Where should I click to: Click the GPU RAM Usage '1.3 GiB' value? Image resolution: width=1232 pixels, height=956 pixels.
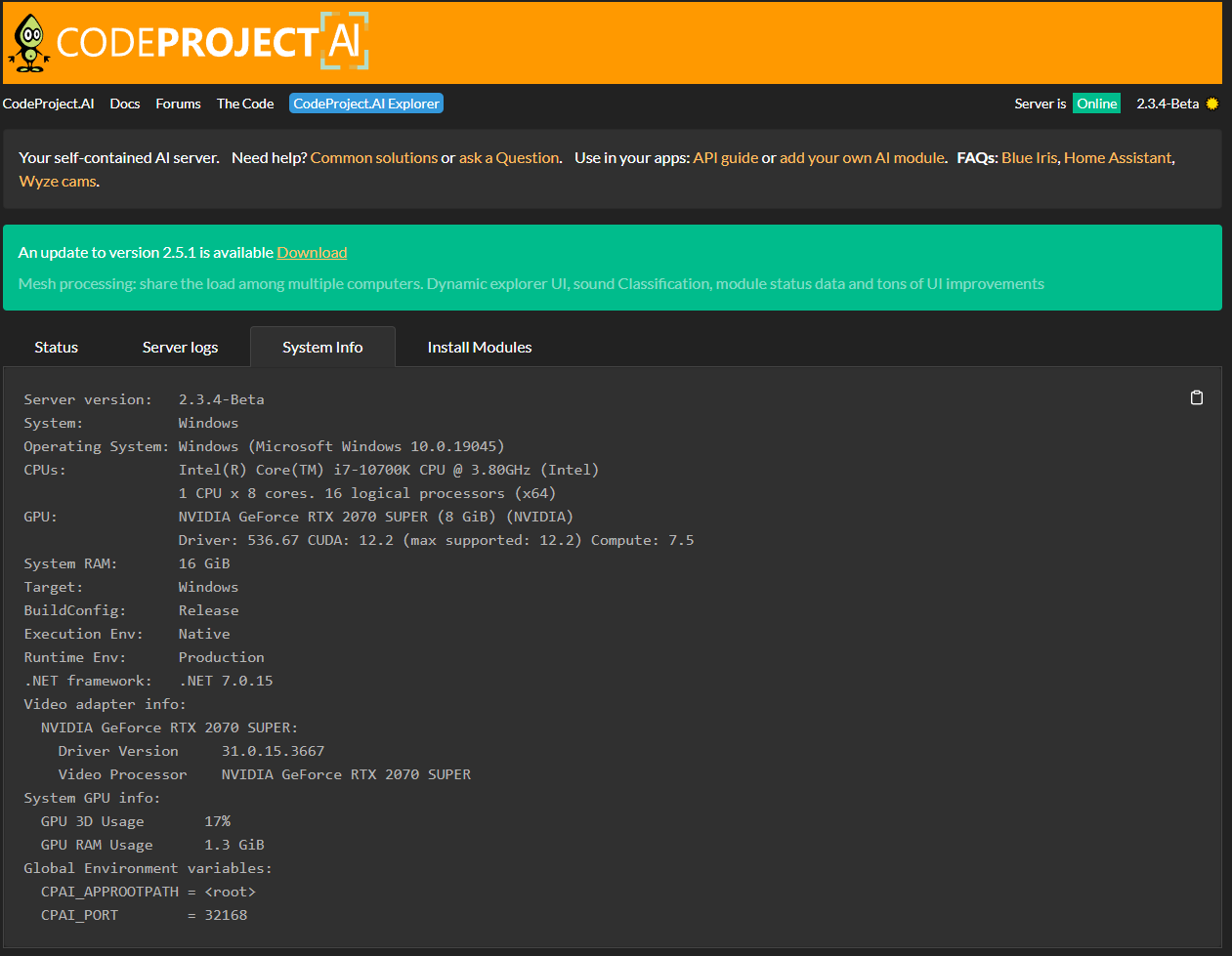click(234, 845)
